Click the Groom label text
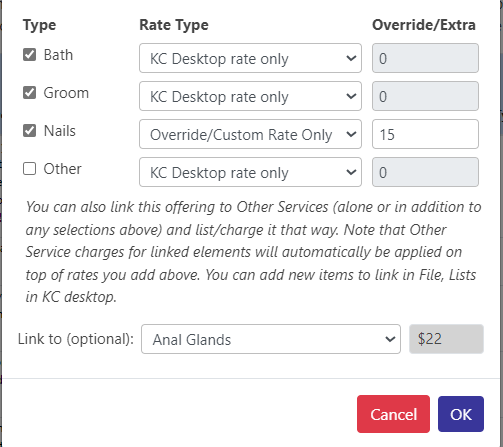The image size is (503, 447). coord(66,93)
